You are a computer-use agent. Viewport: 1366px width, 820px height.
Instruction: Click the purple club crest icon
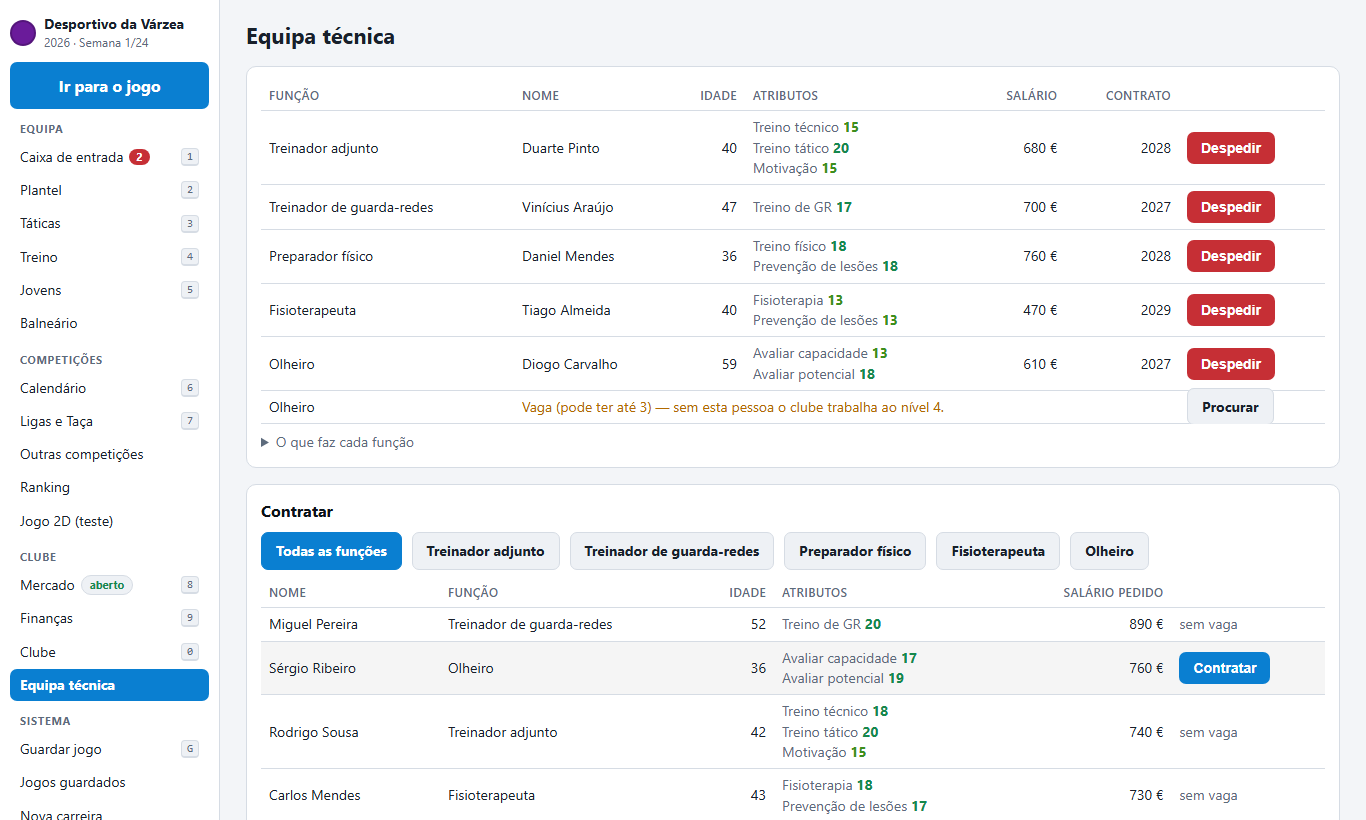(x=23, y=33)
